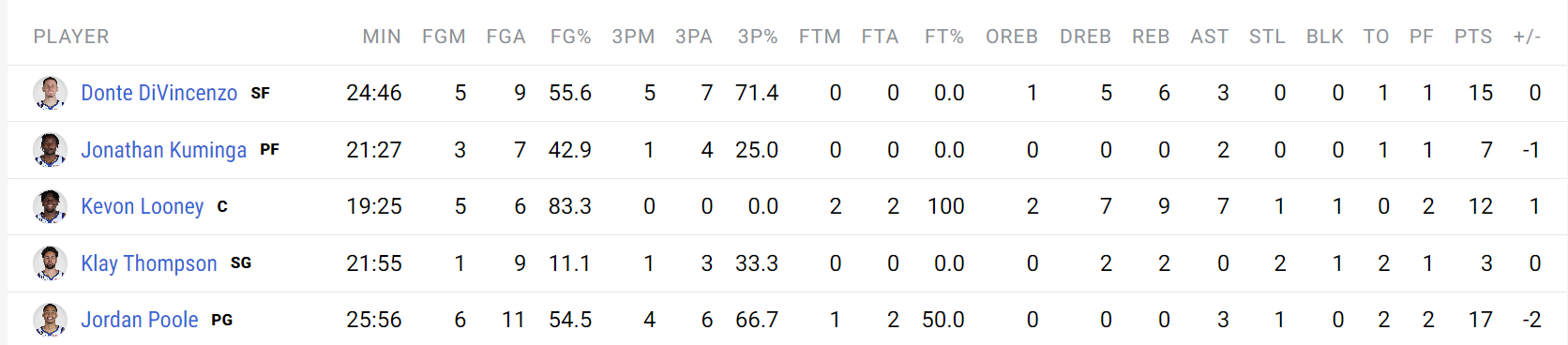Sort table by PLAYER column header
Viewport: 1568px width, 345px height.
(x=71, y=37)
